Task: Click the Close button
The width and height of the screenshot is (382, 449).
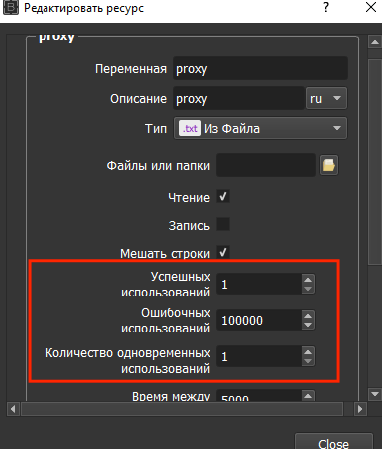Action: pyautogui.click(x=334, y=442)
